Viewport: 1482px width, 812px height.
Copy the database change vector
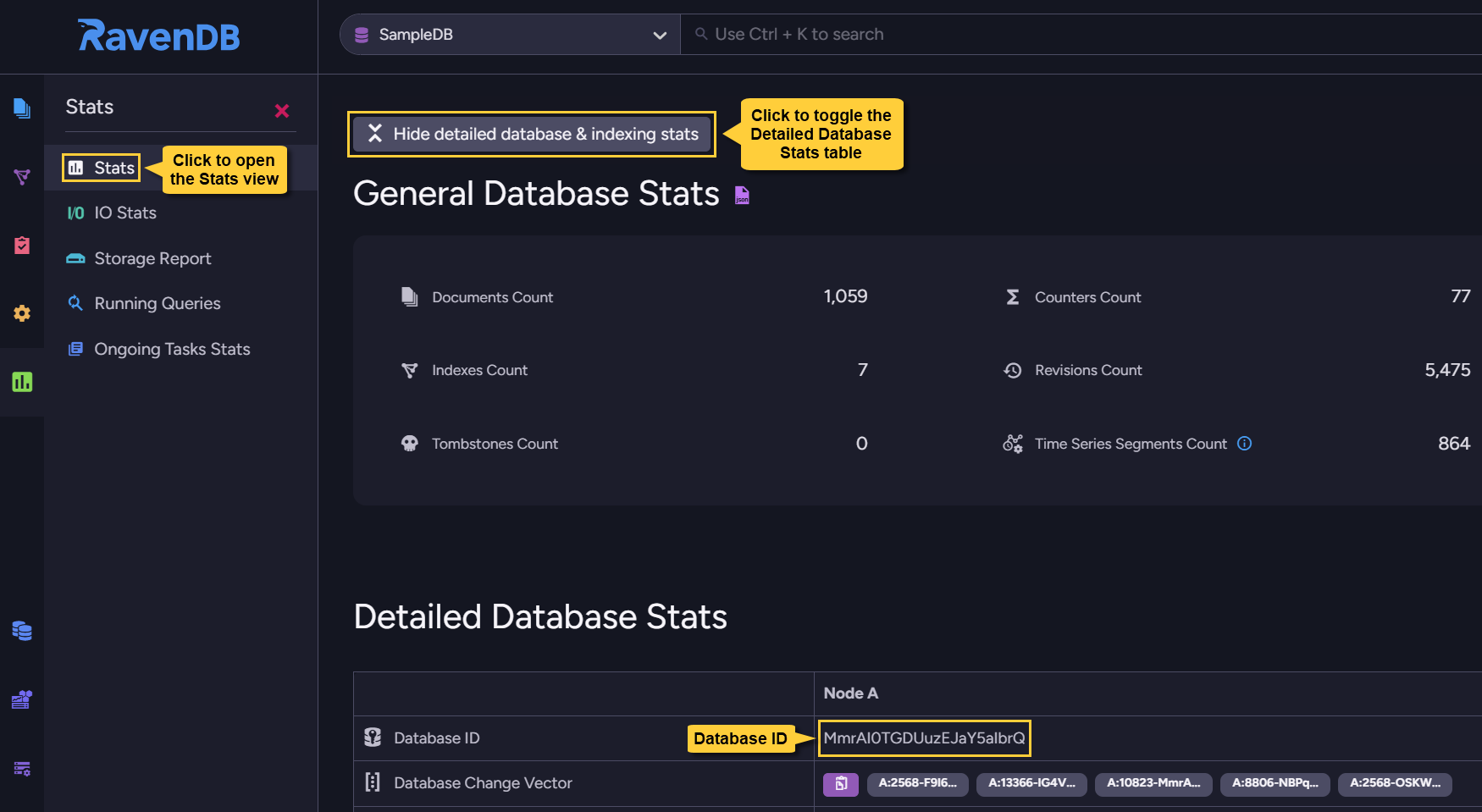(x=841, y=784)
